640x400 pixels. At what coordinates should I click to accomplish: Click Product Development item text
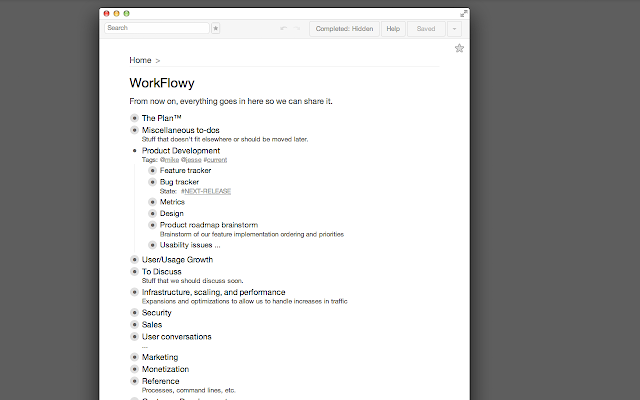181,151
